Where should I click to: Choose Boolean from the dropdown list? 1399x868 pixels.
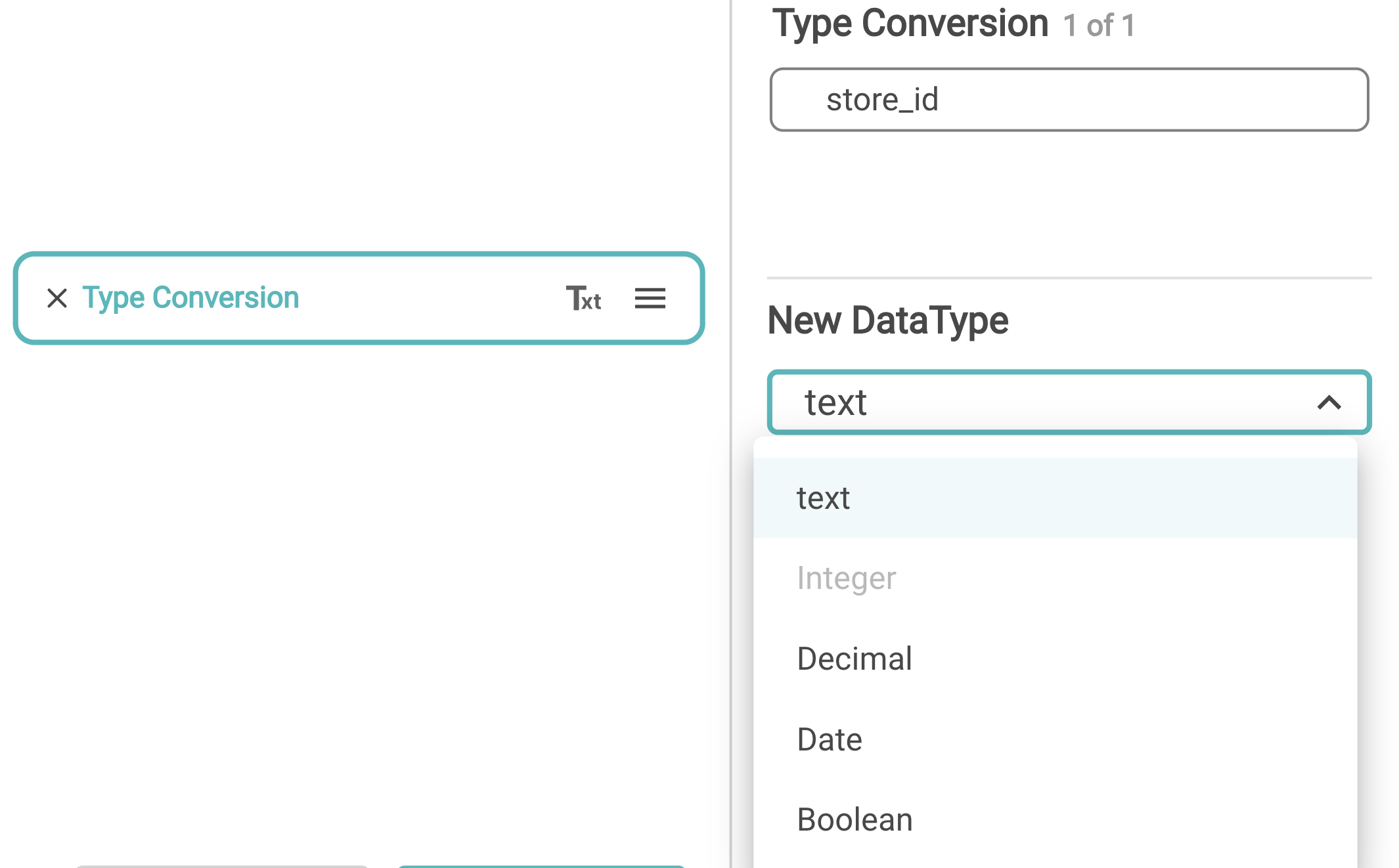(854, 819)
